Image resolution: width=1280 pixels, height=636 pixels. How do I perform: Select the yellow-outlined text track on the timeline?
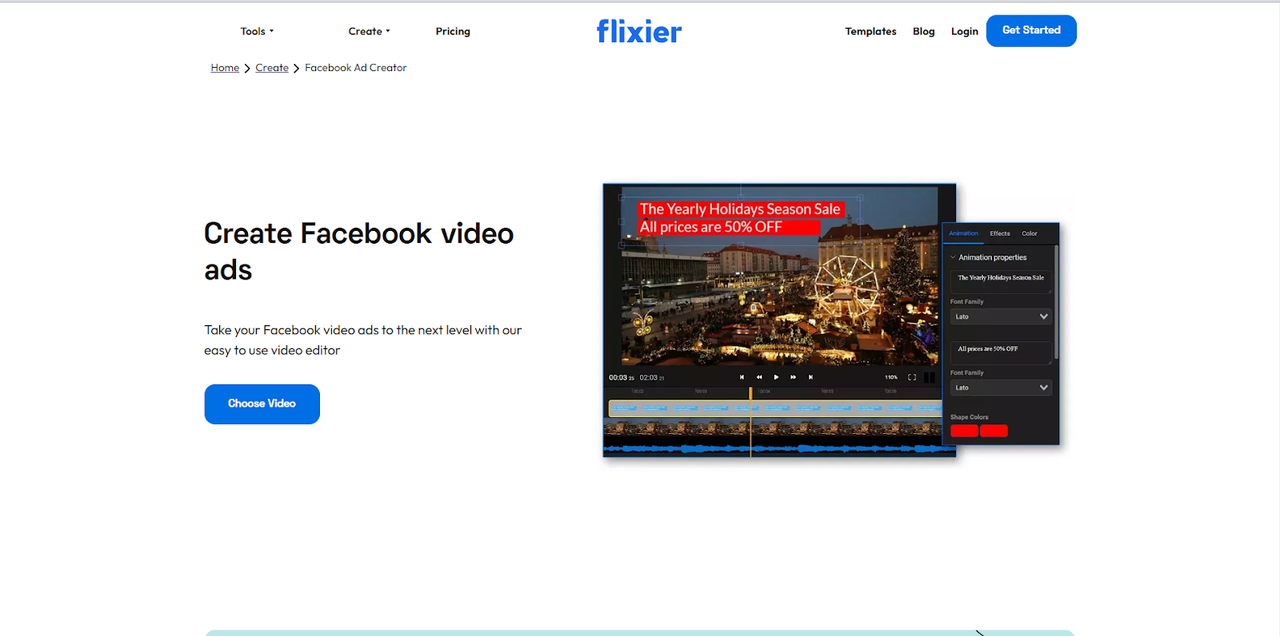pyautogui.click(x=775, y=408)
